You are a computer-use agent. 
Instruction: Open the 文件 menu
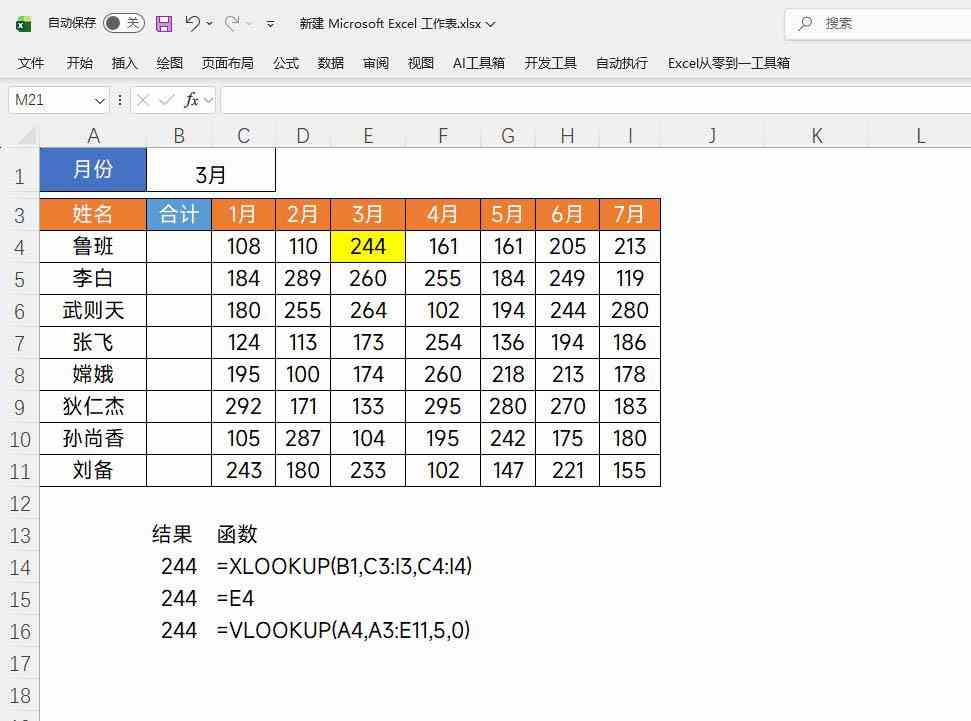pos(30,62)
